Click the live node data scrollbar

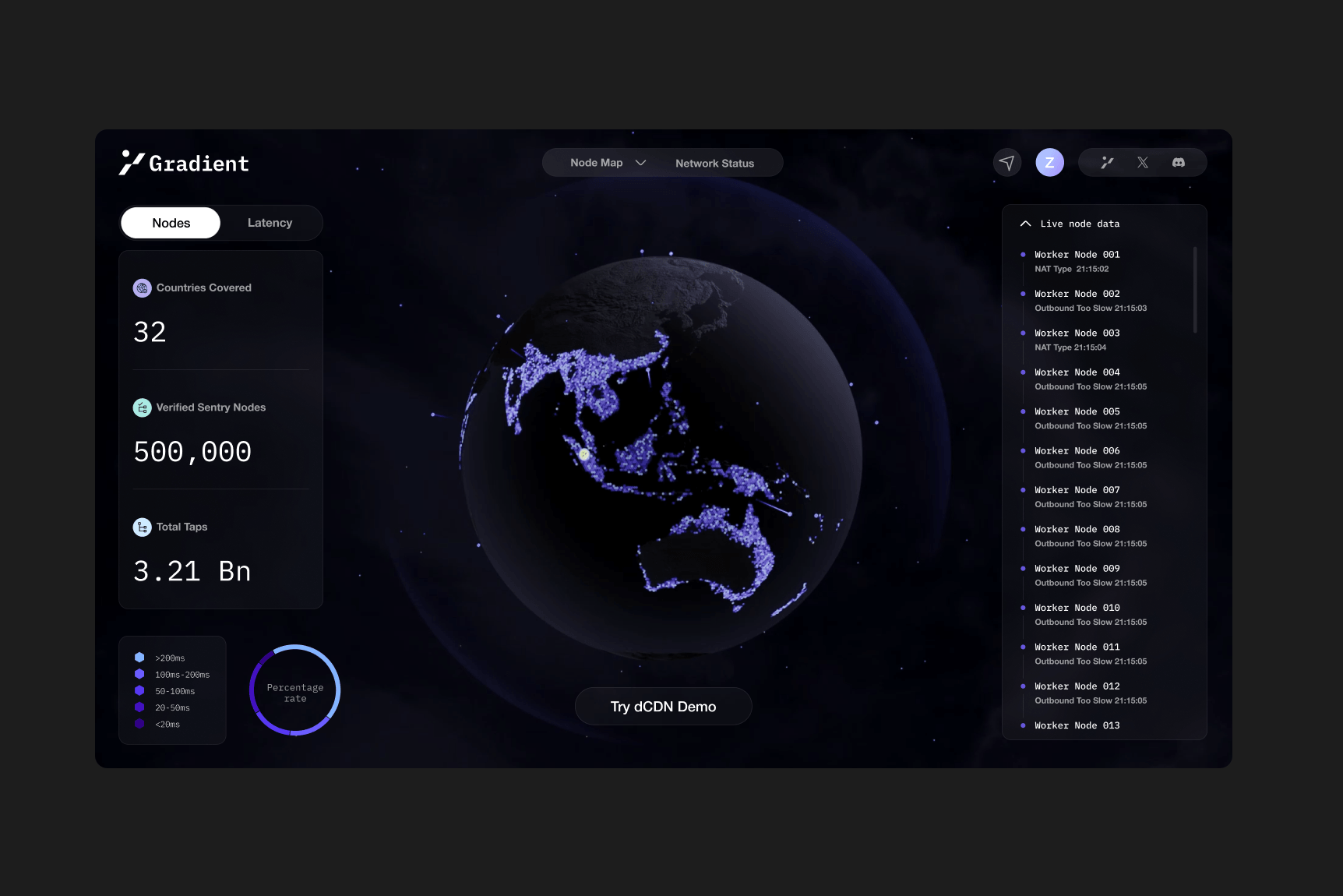pos(1195,290)
